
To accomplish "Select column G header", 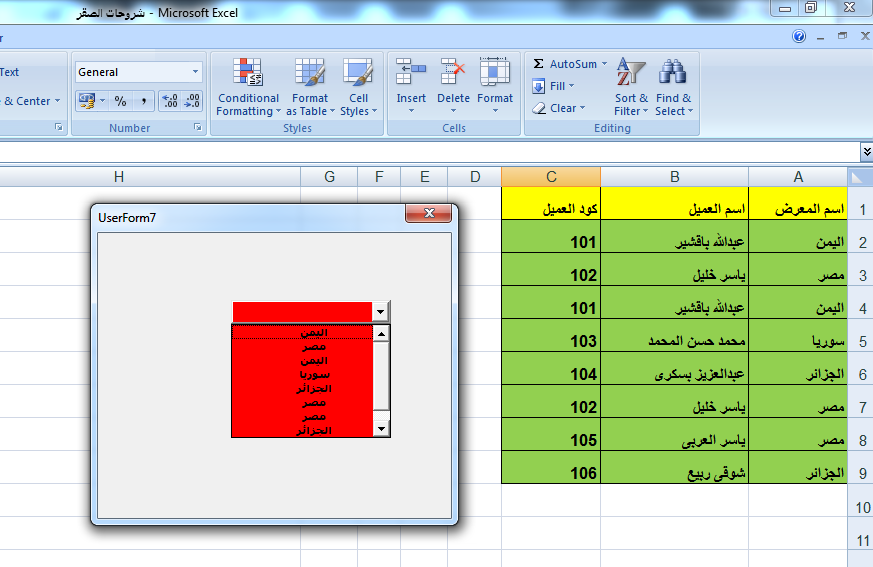I will click(x=329, y=177).
